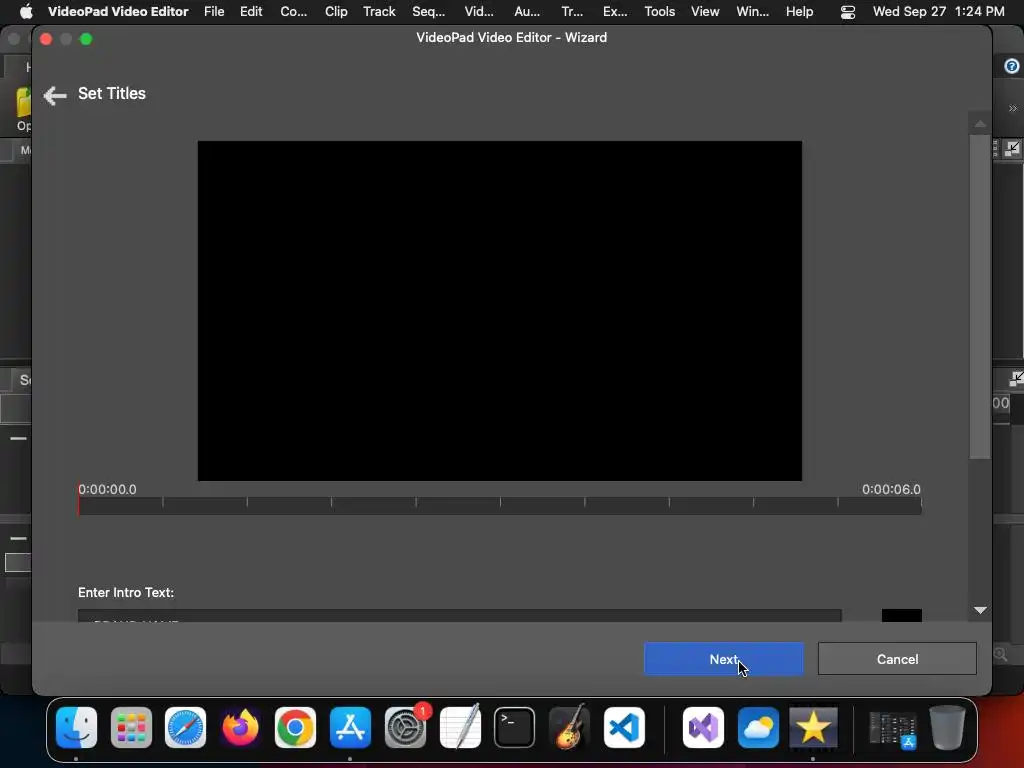Cancel the wizard

[x=897, y=659]
